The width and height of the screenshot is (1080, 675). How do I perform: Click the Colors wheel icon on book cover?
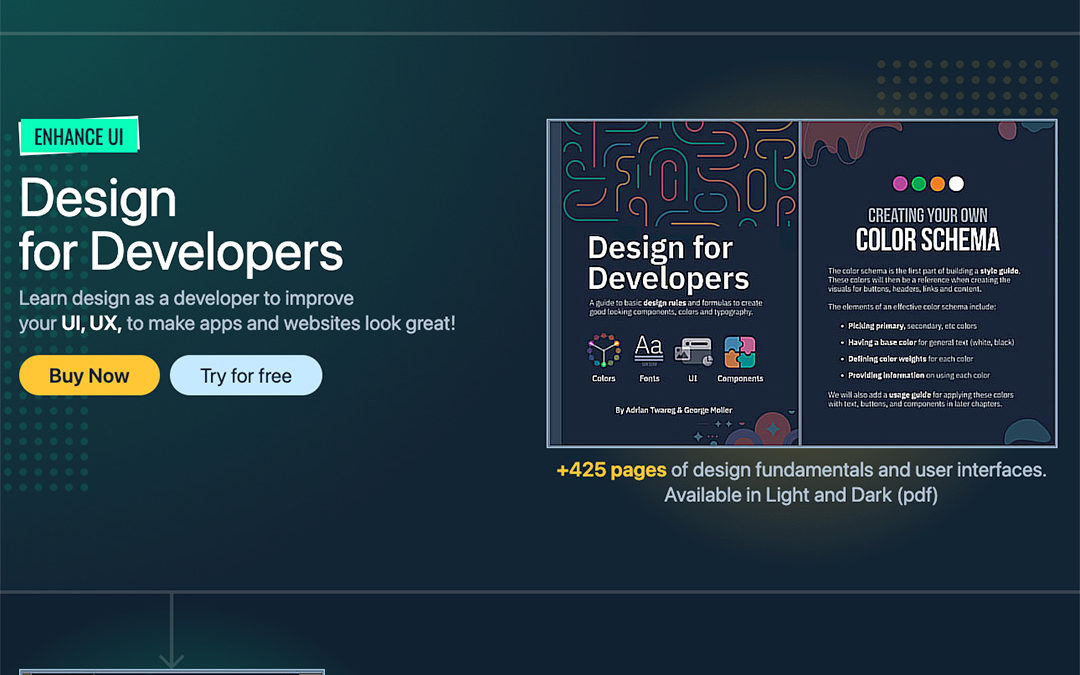pos(603,351)
